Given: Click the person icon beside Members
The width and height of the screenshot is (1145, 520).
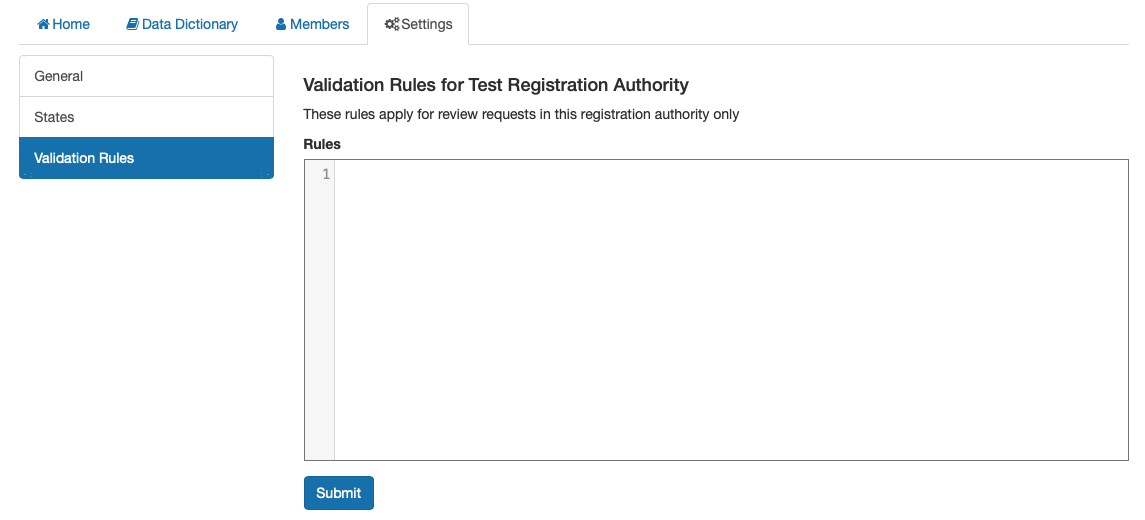Looking at the screenshot, I should (x=281, y=24).
